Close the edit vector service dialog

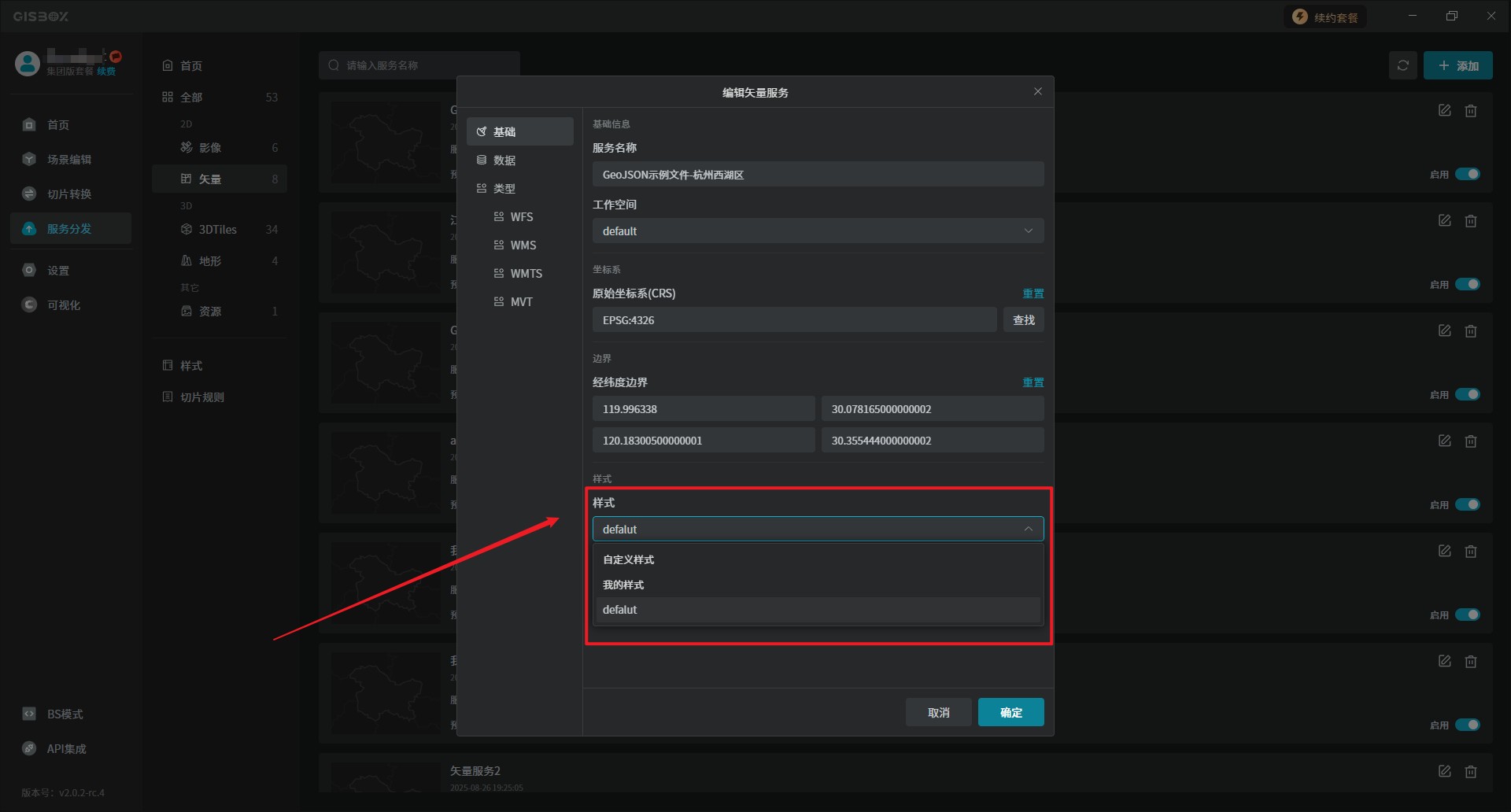tap(1037, 92)
